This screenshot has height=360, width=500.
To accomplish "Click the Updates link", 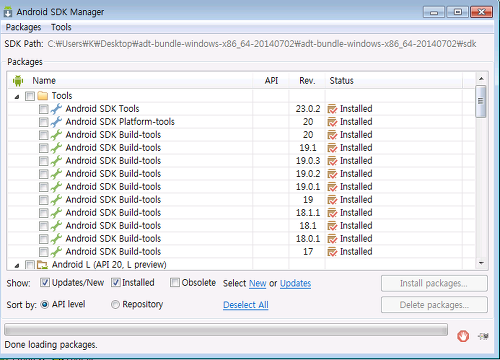I will pyautogui.click(x=295, y=283).
